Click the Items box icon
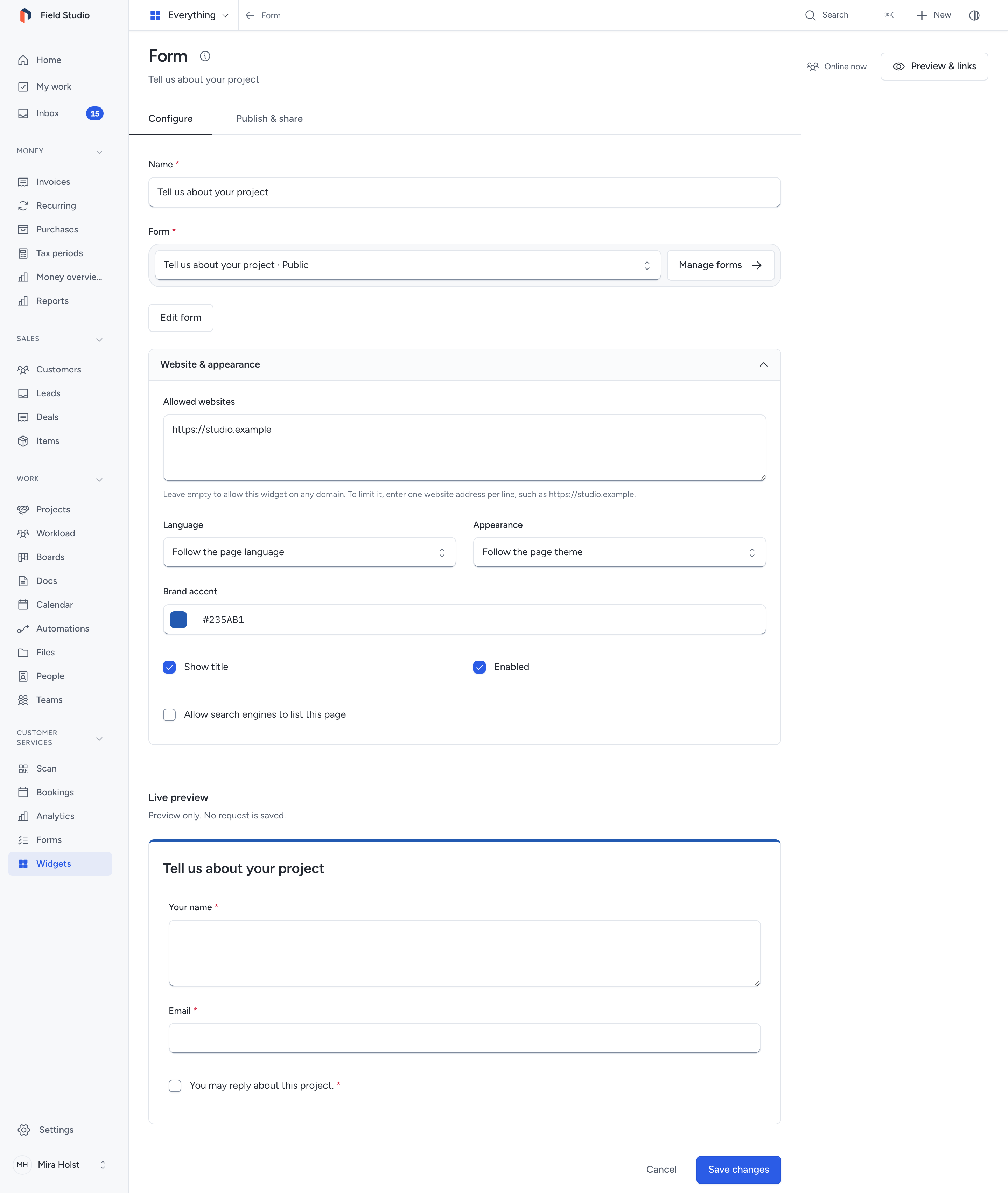 [23, 441]
